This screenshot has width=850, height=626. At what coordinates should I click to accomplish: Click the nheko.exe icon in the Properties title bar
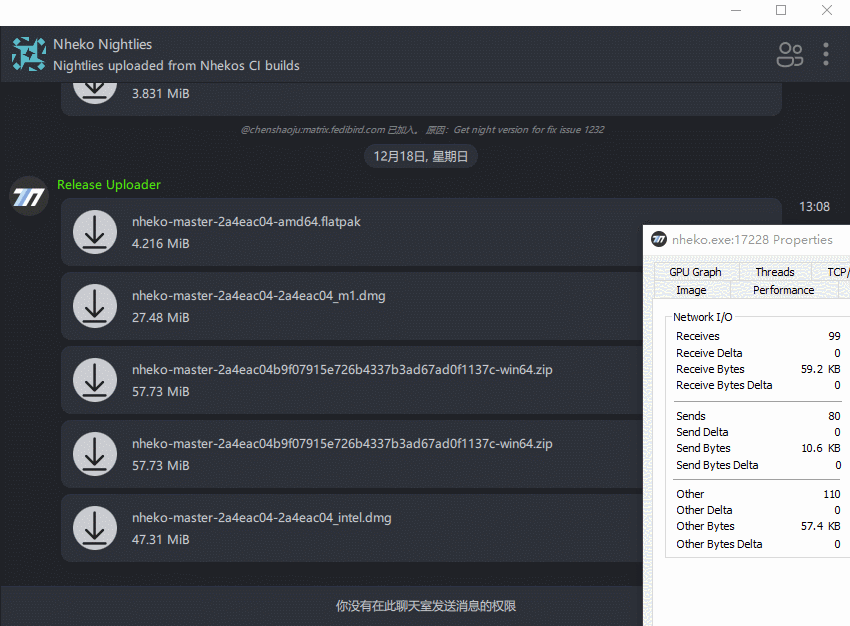coord(658,239)
